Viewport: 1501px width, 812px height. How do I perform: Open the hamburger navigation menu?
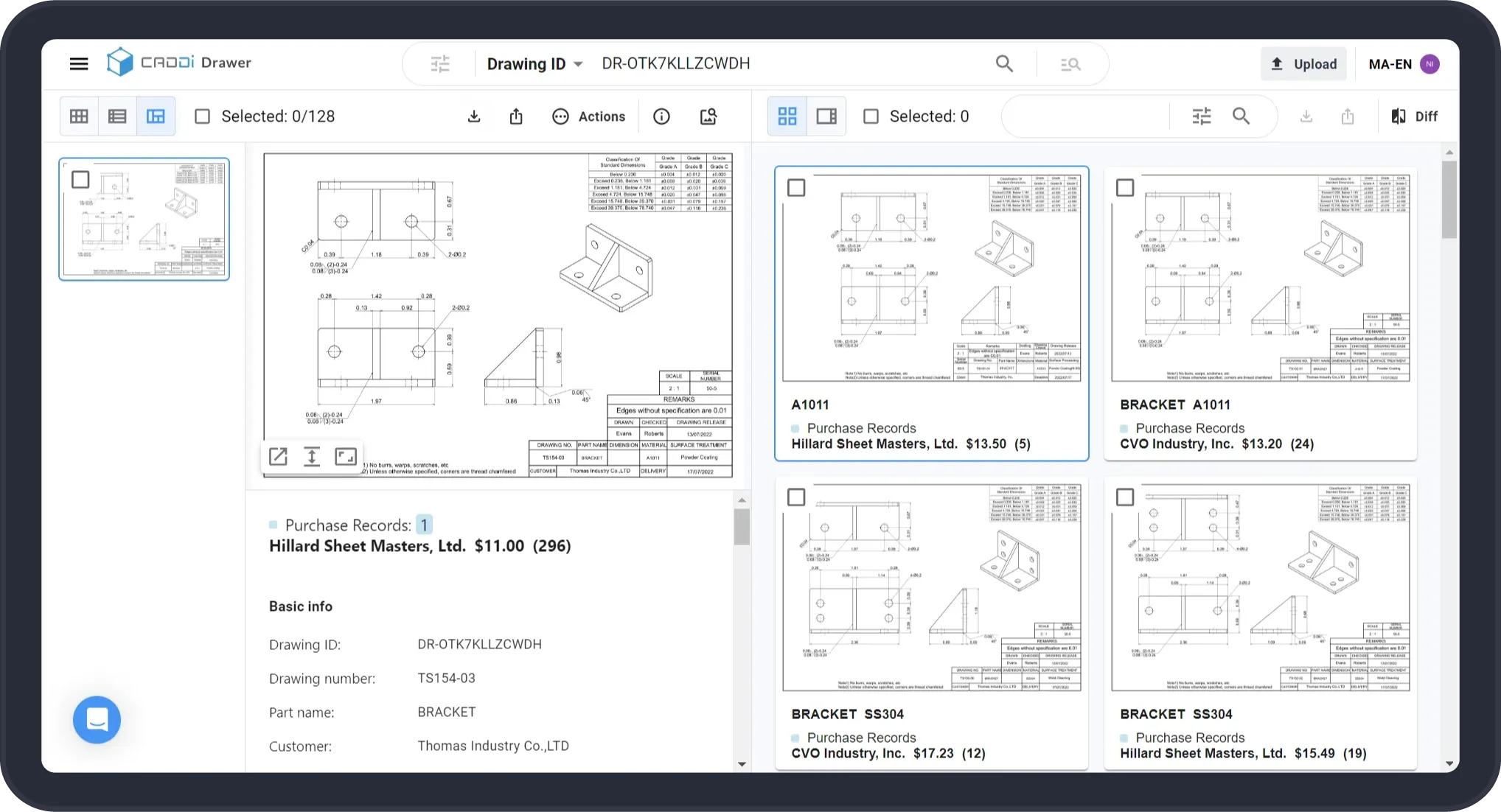[x=79, y=63]
